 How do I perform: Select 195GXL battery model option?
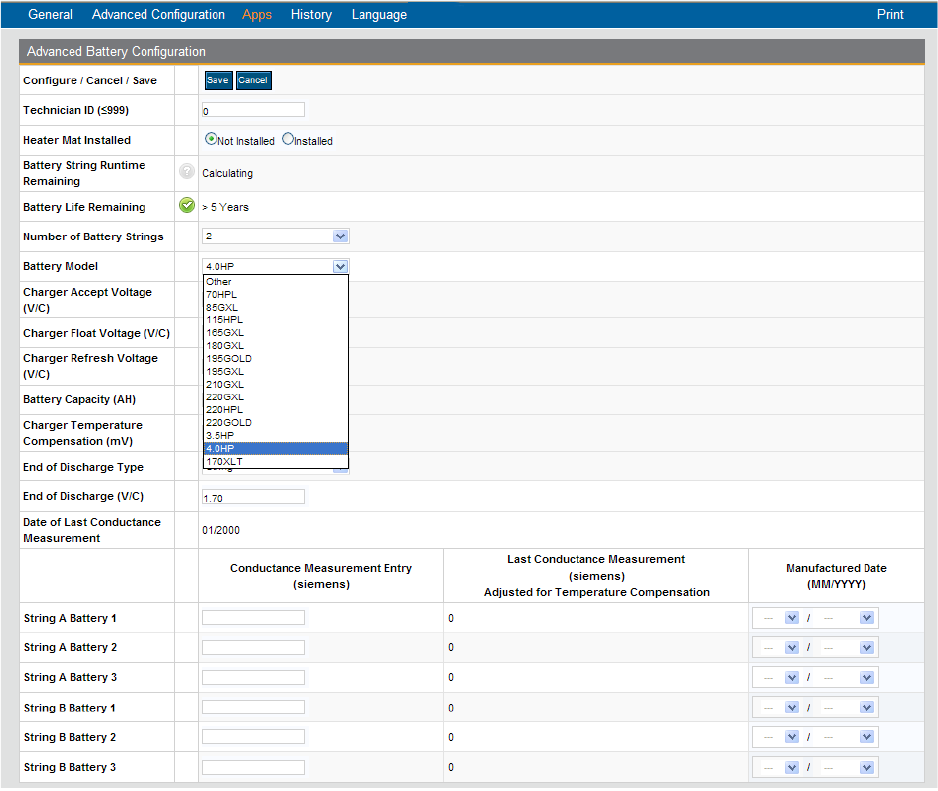(276, 372)
